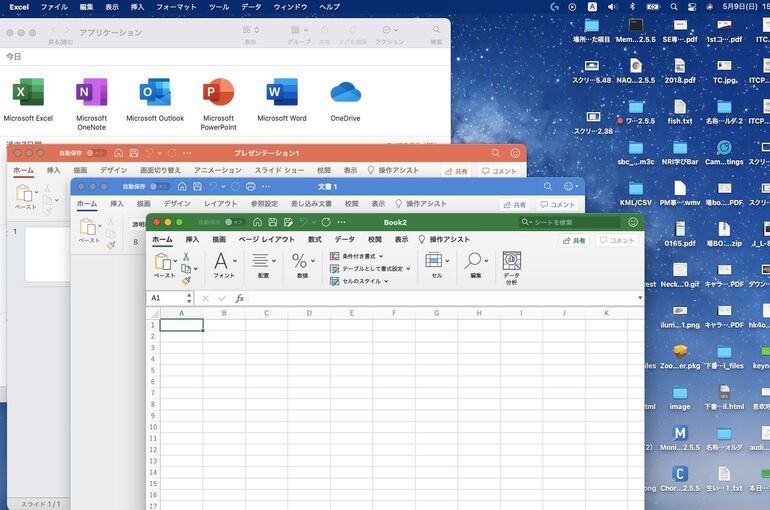Click PowerPoint home icon in title bar
The image size is (770, 510).
point(118,153)
